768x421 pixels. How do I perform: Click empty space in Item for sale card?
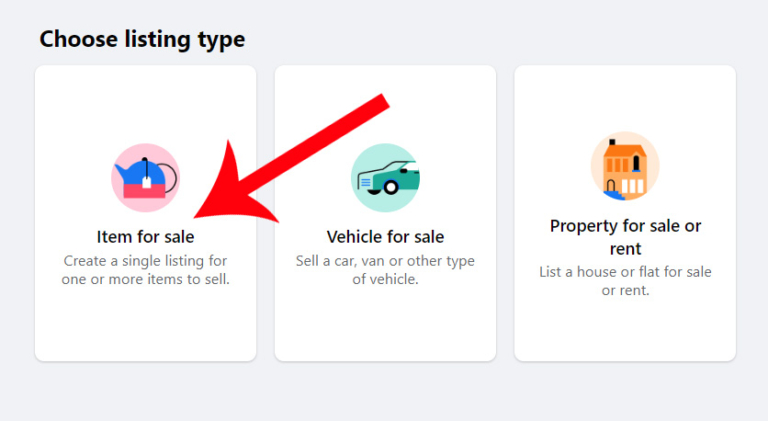click(145, 325)
